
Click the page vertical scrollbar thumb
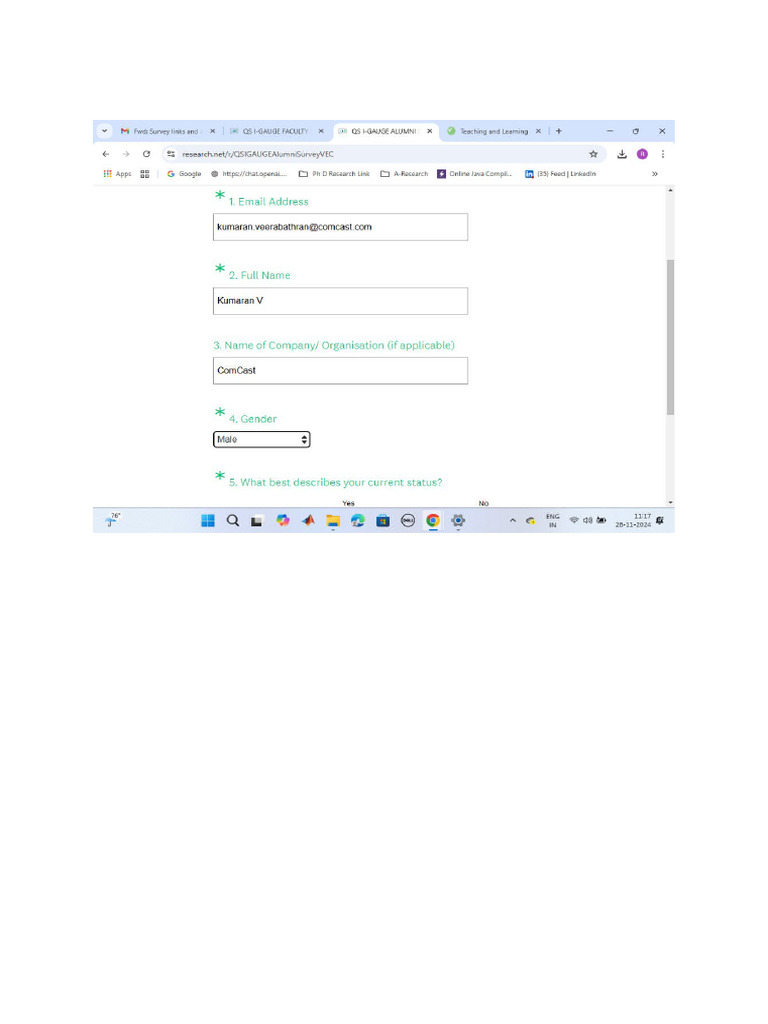coord(670,337)
